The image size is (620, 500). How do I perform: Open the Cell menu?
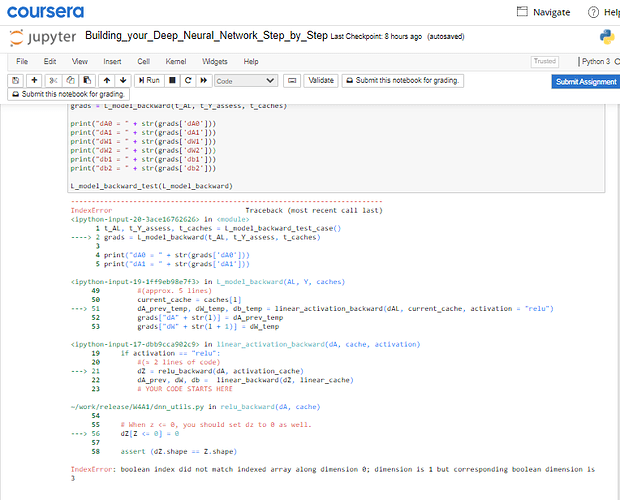[144, 61]
